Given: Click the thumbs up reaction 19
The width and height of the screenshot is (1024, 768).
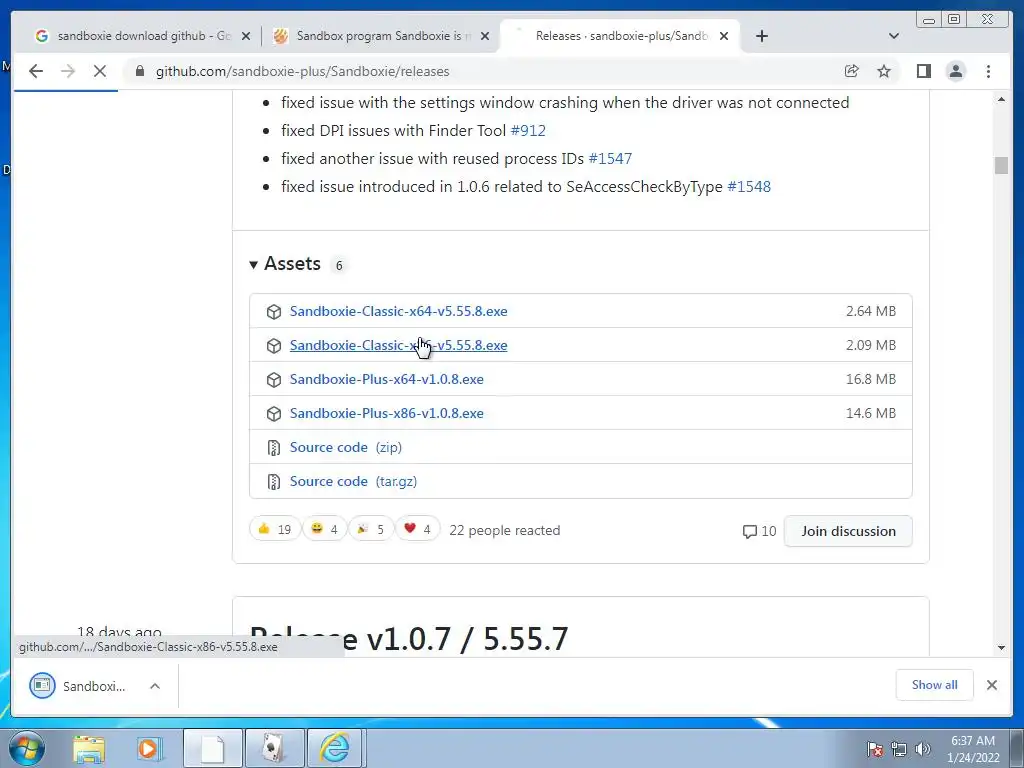Looking at the screenshot, I should [274, 529].
